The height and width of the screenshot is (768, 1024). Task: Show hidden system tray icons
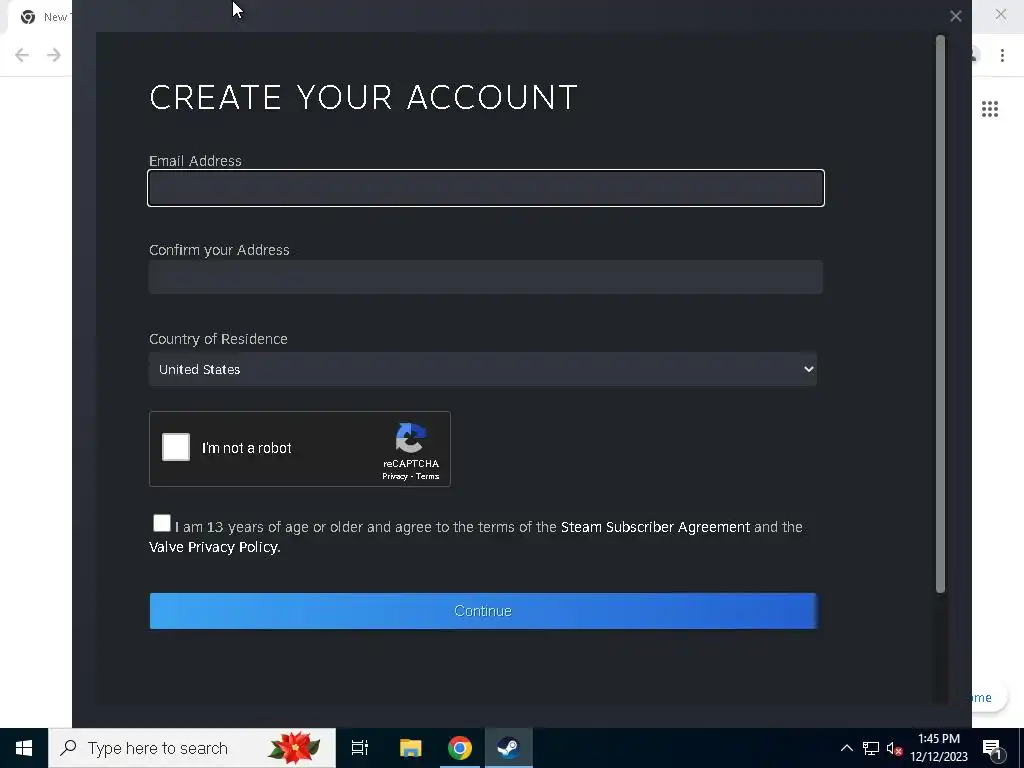(x=846, y=748)
